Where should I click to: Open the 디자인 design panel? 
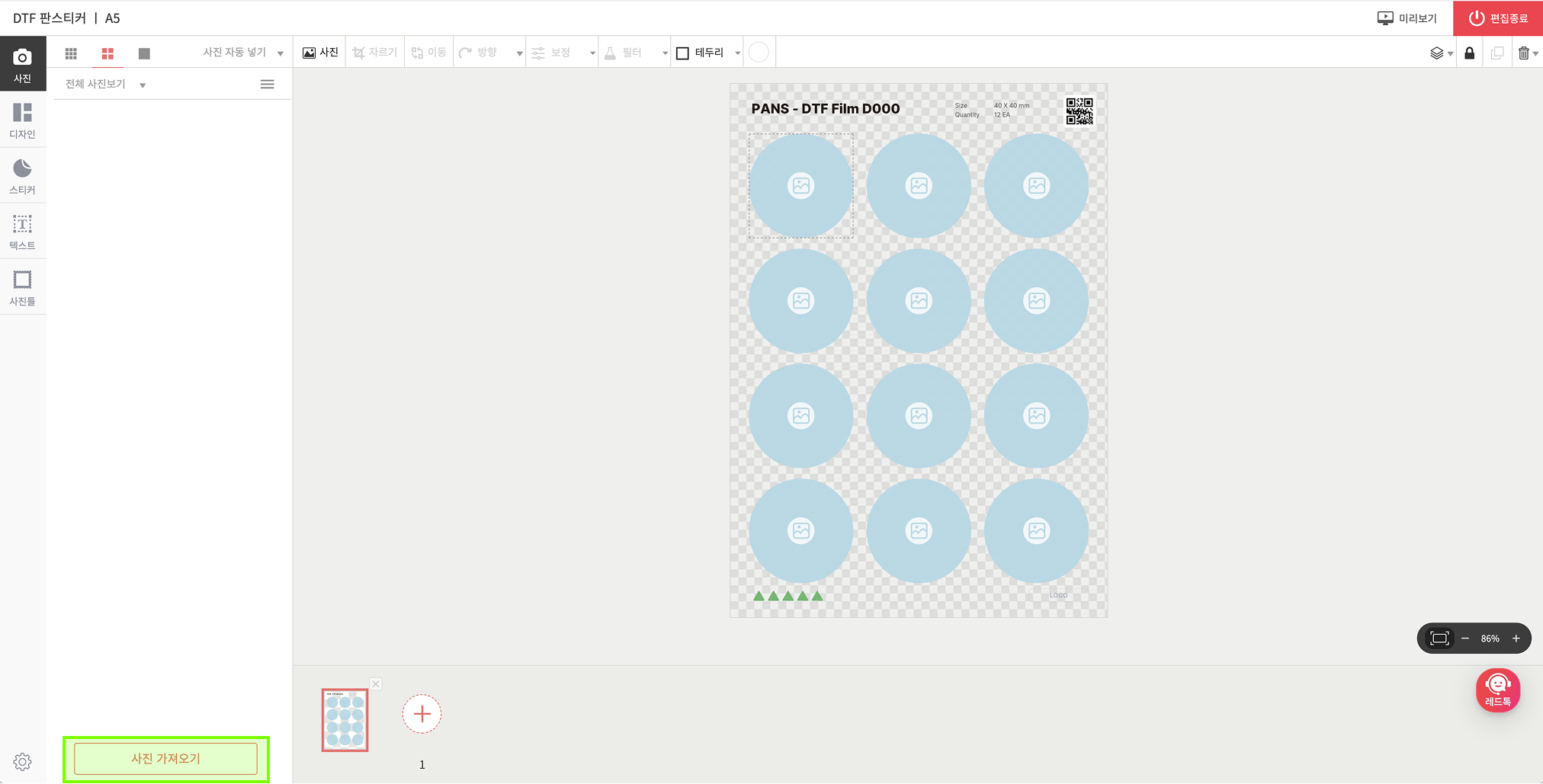tap(22, 120)
